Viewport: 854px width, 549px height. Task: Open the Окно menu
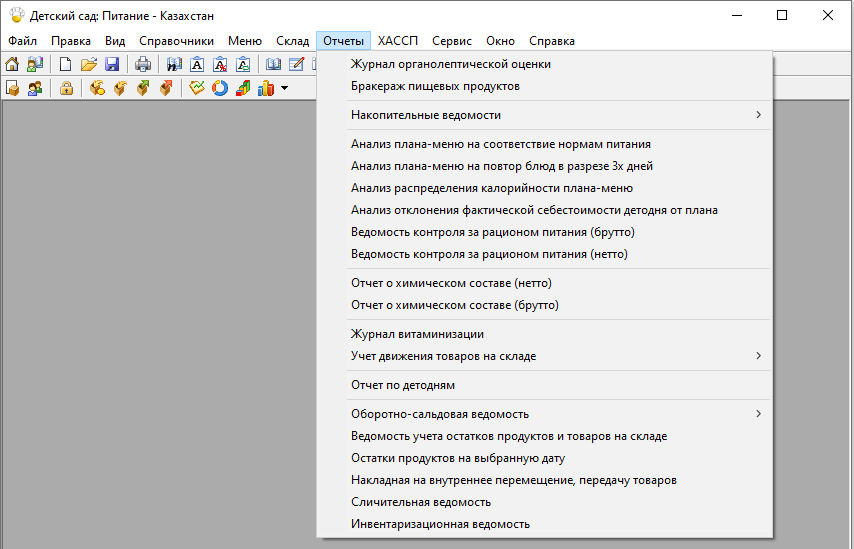501,41
